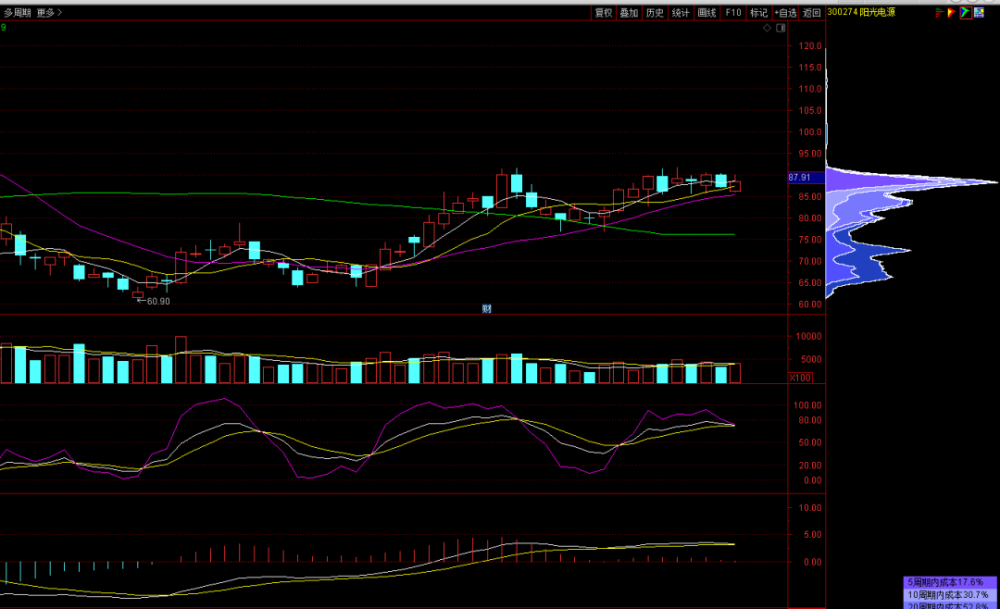Click the diamond icon above the price axis
This screenshot has height=609, width=1000.
click(768, 30)
